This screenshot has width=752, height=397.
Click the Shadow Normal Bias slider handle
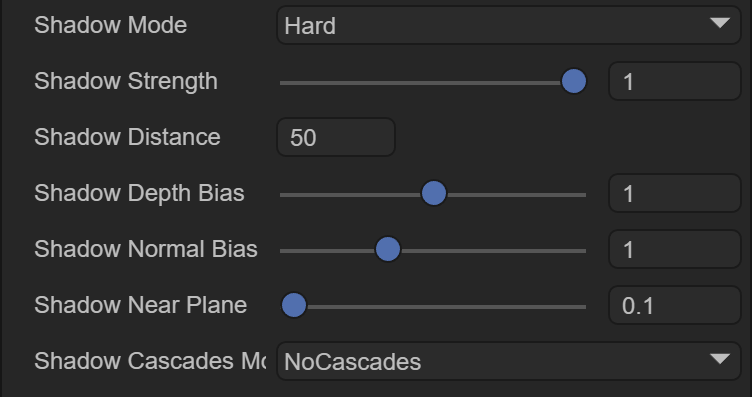[x=388, y=249]
